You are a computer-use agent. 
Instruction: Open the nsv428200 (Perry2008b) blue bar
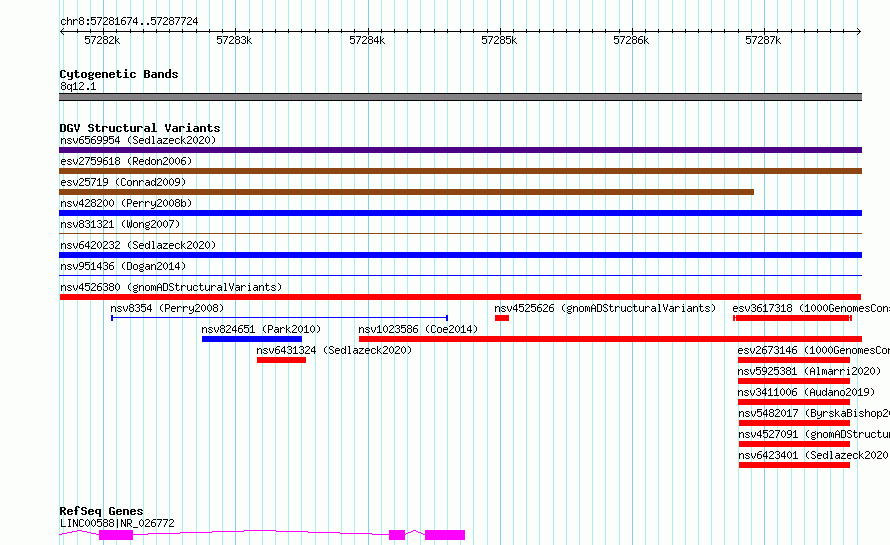coord(460,213)
